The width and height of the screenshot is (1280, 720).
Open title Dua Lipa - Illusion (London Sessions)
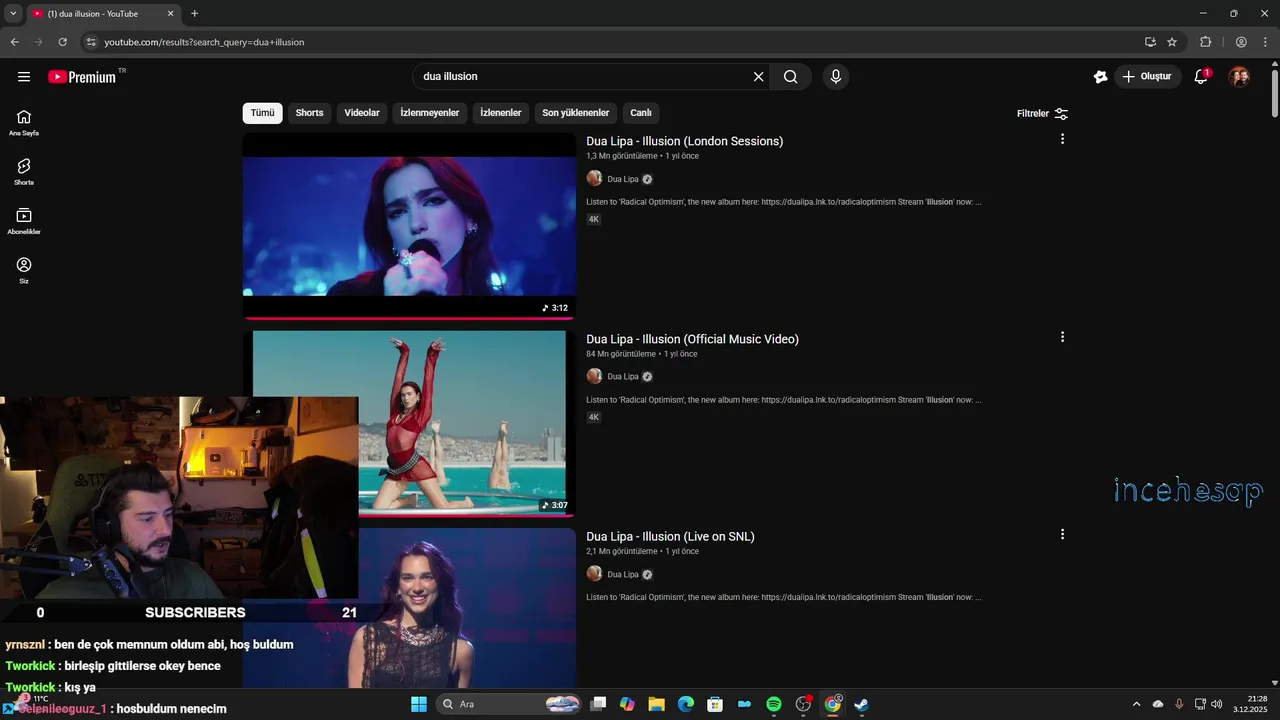click(x=685, y=141)
